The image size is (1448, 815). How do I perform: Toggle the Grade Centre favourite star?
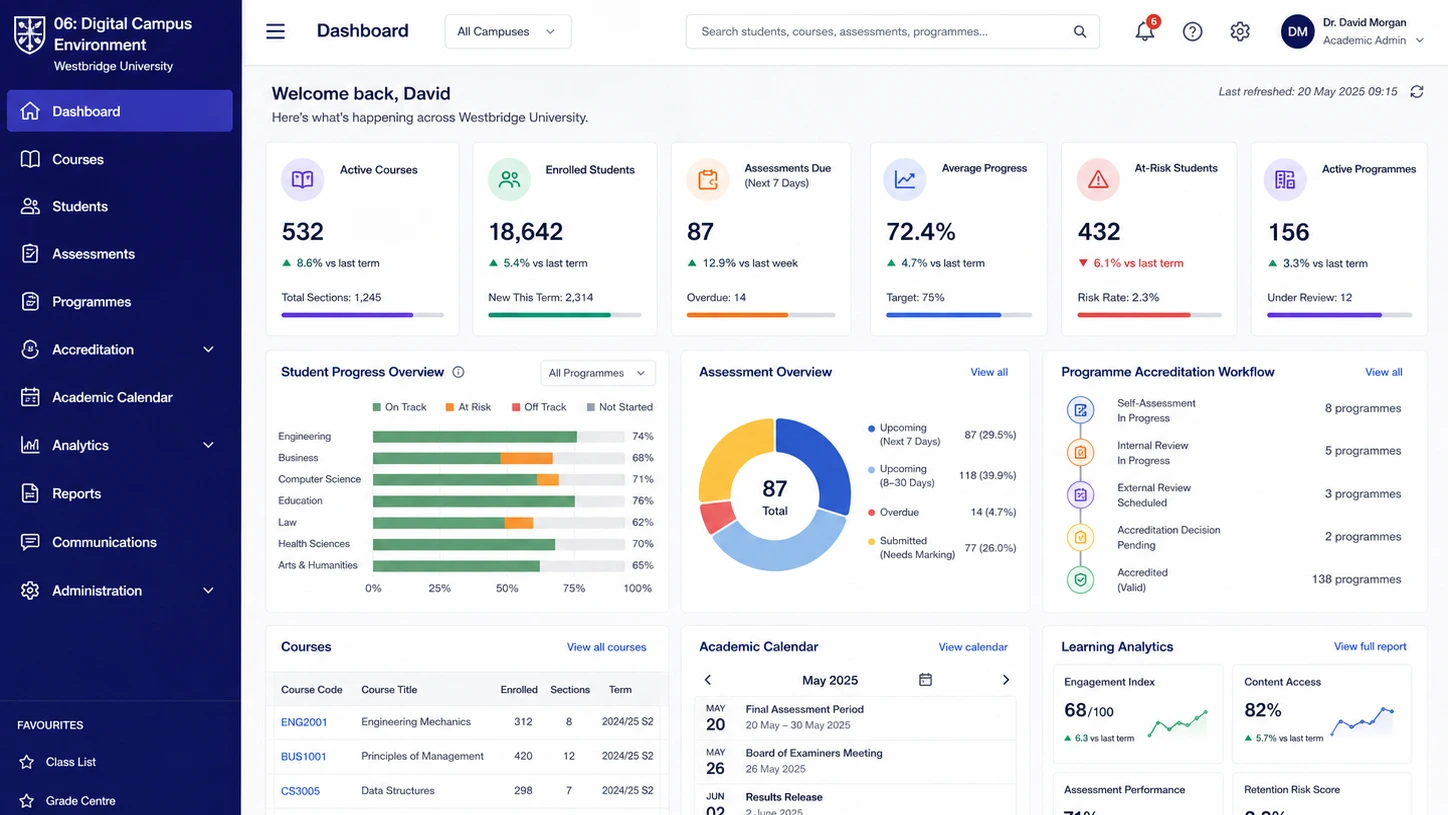tap(27, 801)
